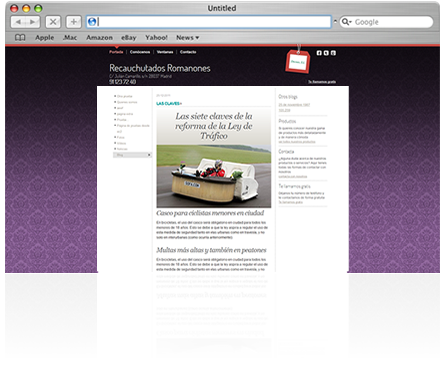The height and width of the screenshot is (370, 445).
Task: Click heading Casco para ciclistas menores en ciudad
Action: 210,213
